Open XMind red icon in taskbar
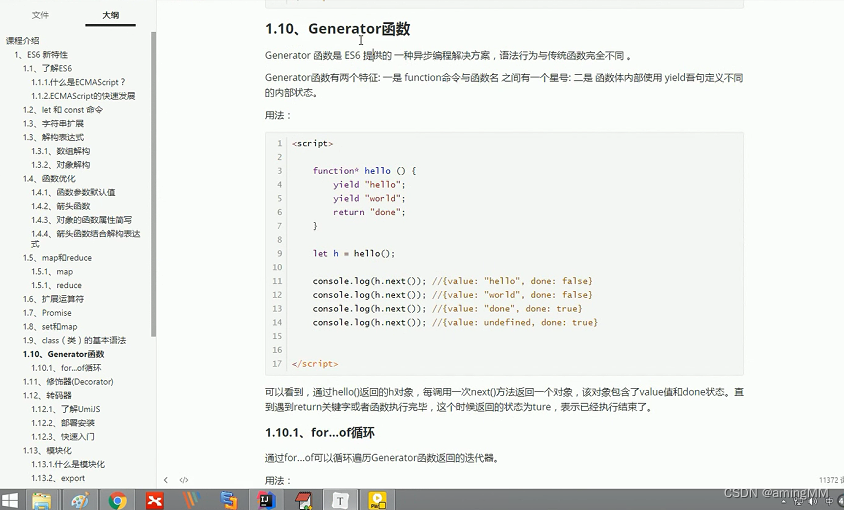 pyautogui.click(x=154, y=500)
